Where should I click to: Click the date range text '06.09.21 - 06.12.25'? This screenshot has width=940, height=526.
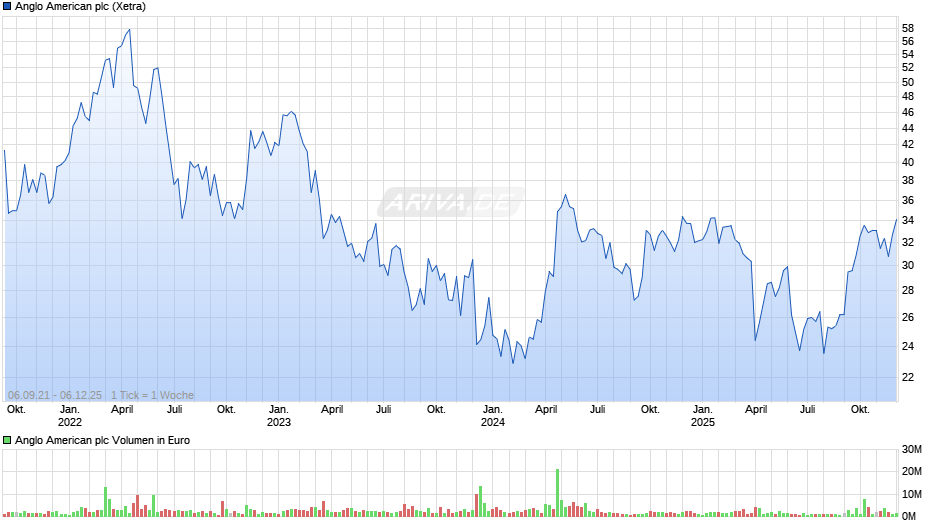[x=55, y=395]
